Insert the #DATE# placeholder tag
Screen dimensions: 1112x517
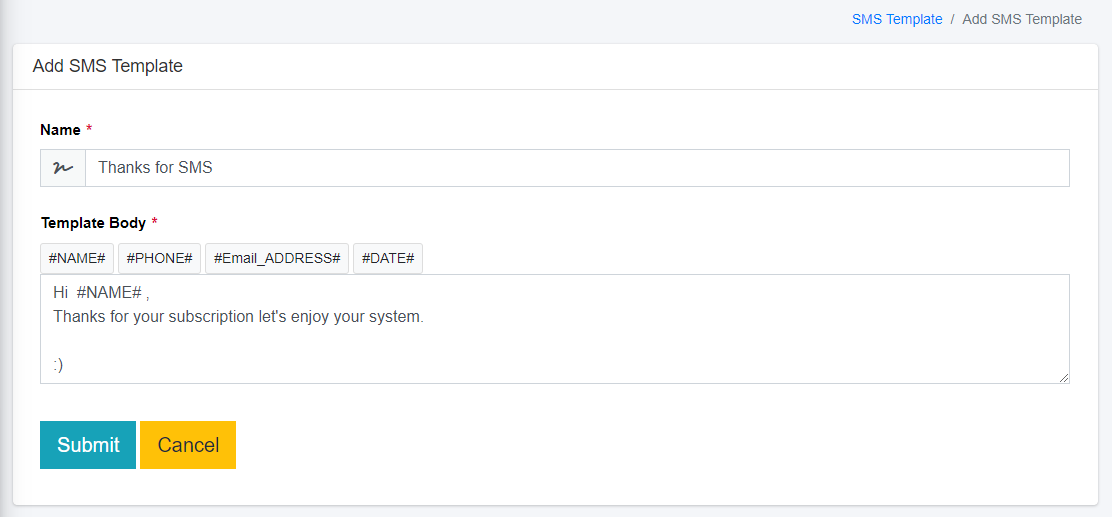click(388, 258)
